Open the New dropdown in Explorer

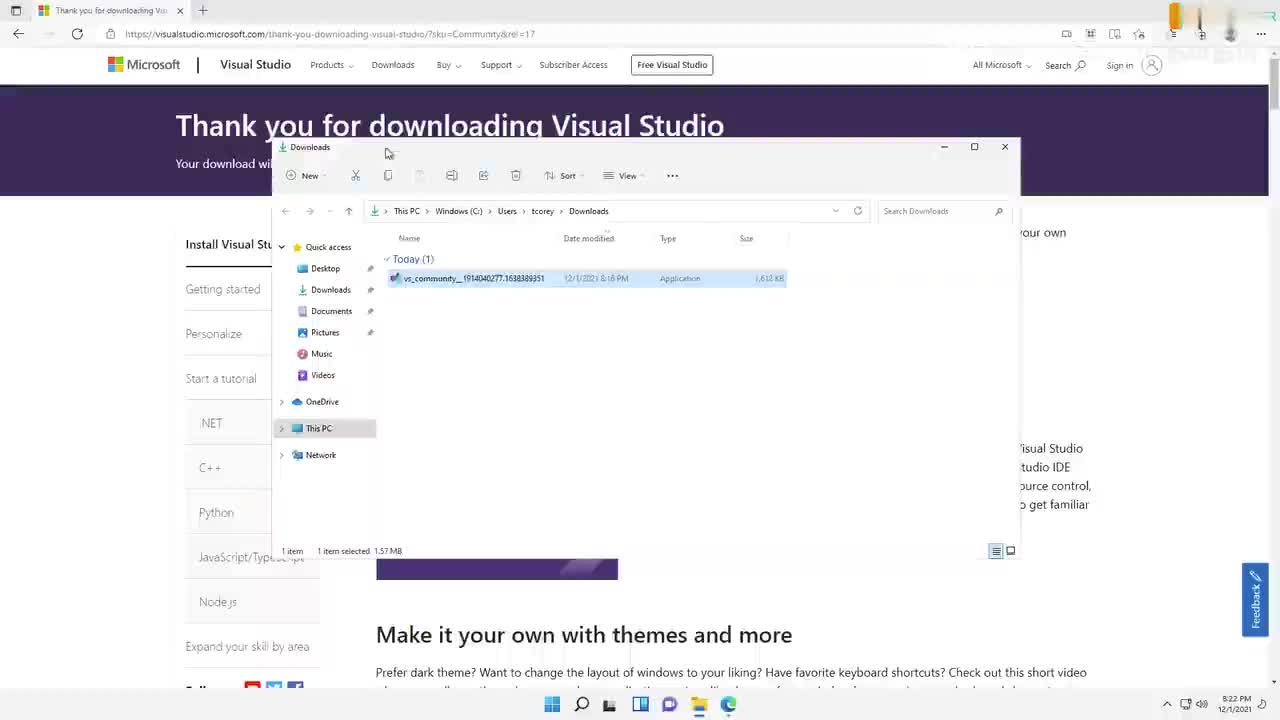(x=305, y=176)
